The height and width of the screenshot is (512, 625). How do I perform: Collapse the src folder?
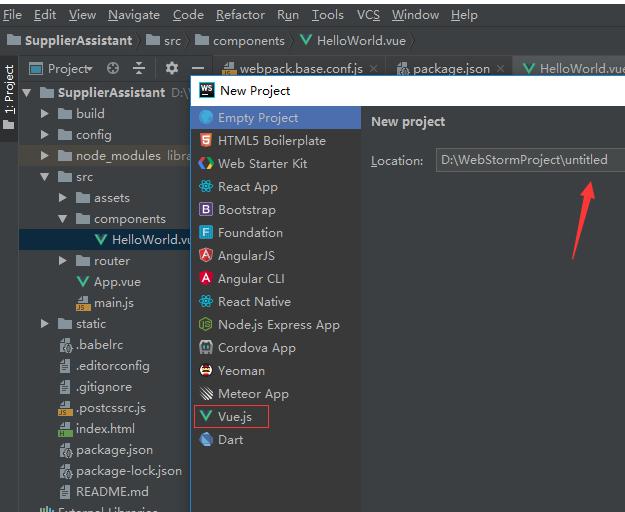pyautogui.click(x=45, y=177)
